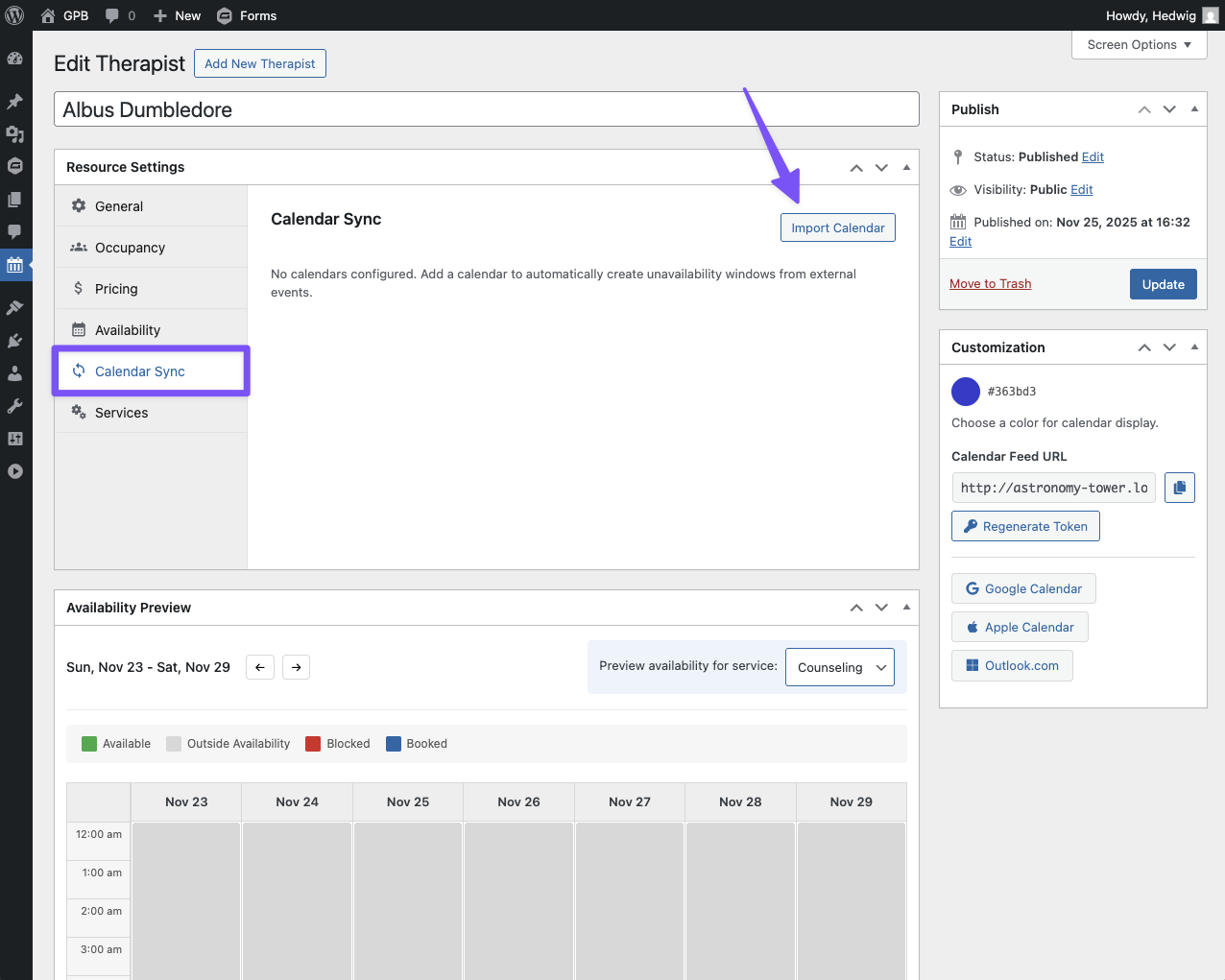Switch to the Availability settings tab
Screen dimensions: 1225x980
coord(128,330)
